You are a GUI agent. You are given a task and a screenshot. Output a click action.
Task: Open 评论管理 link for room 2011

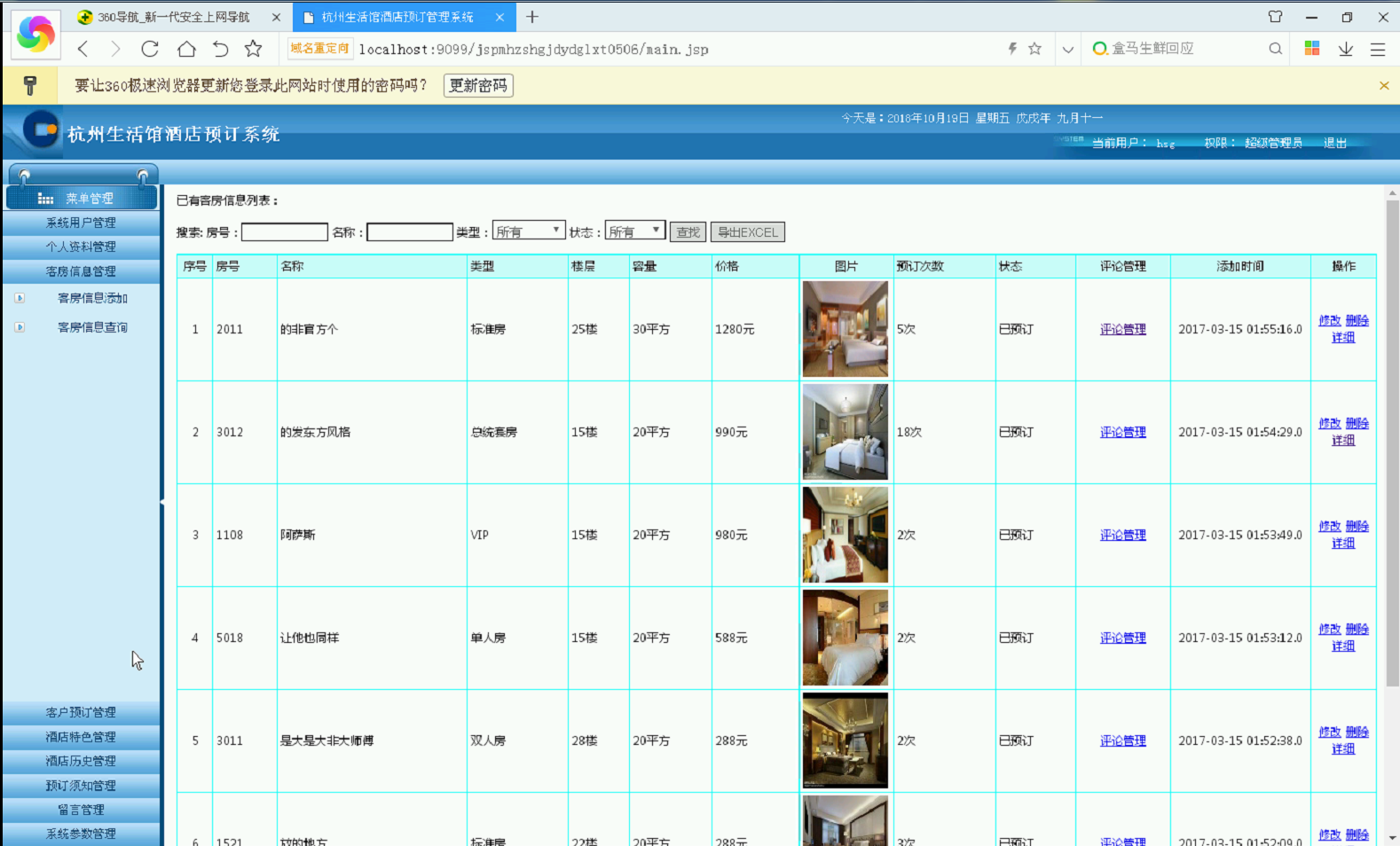(x=1123, y=329)
